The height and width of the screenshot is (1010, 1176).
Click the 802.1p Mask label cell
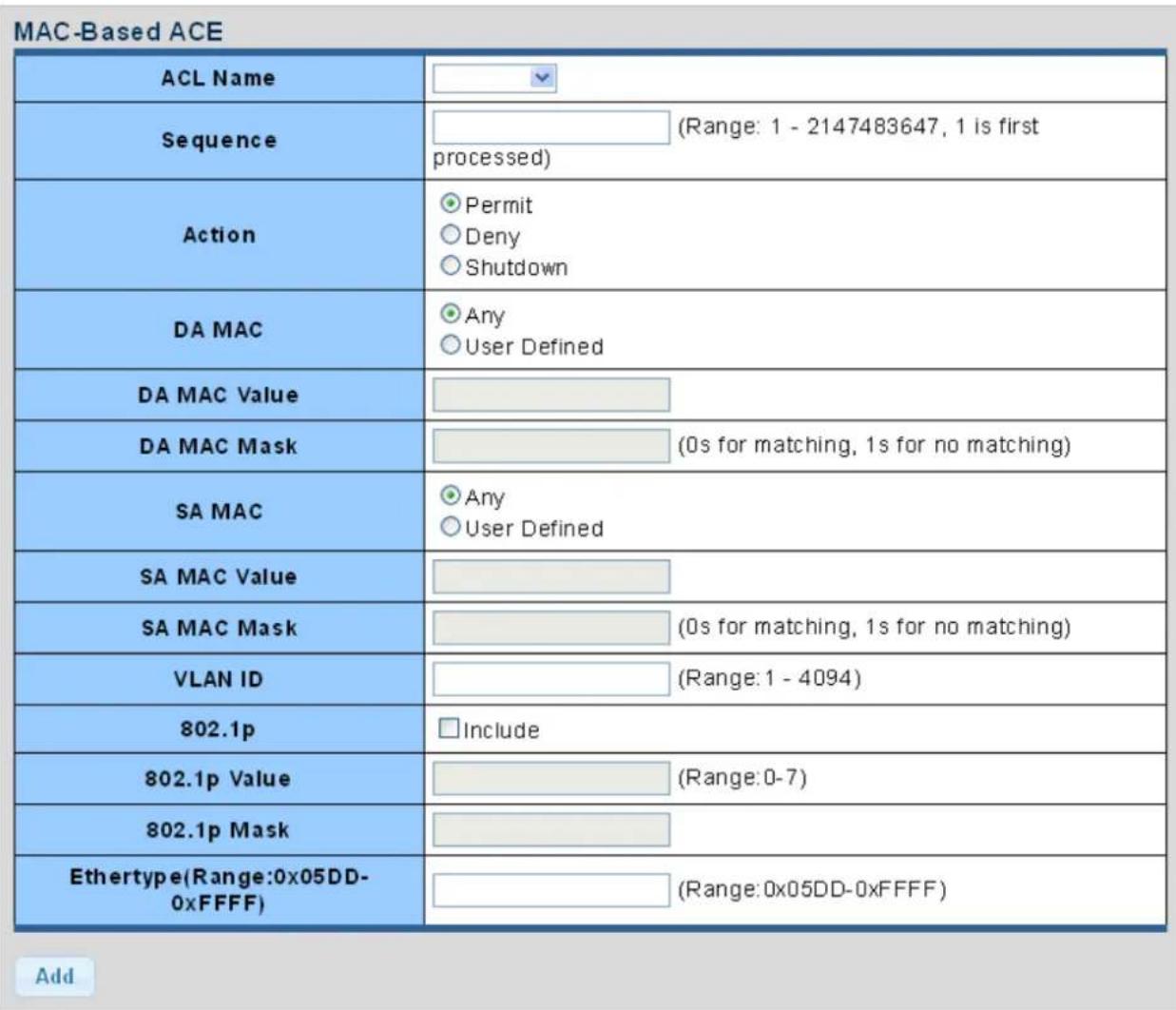pyautogui.click(x=219, y=829)
